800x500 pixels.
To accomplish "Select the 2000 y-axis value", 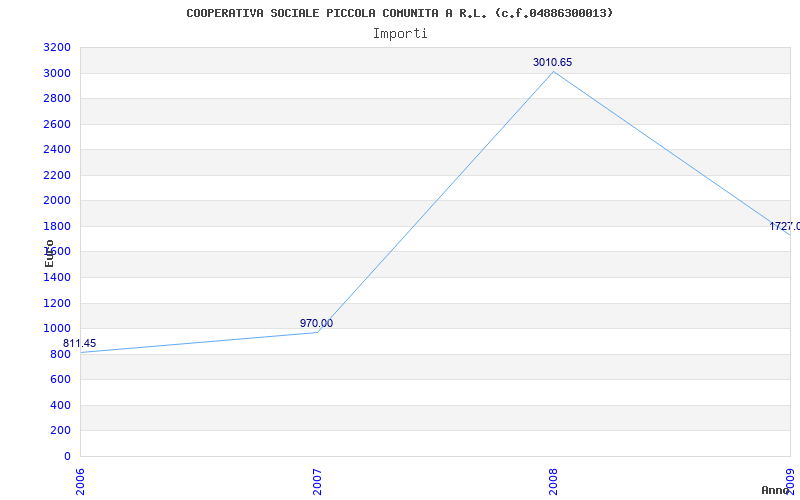I will click(57, 201).
